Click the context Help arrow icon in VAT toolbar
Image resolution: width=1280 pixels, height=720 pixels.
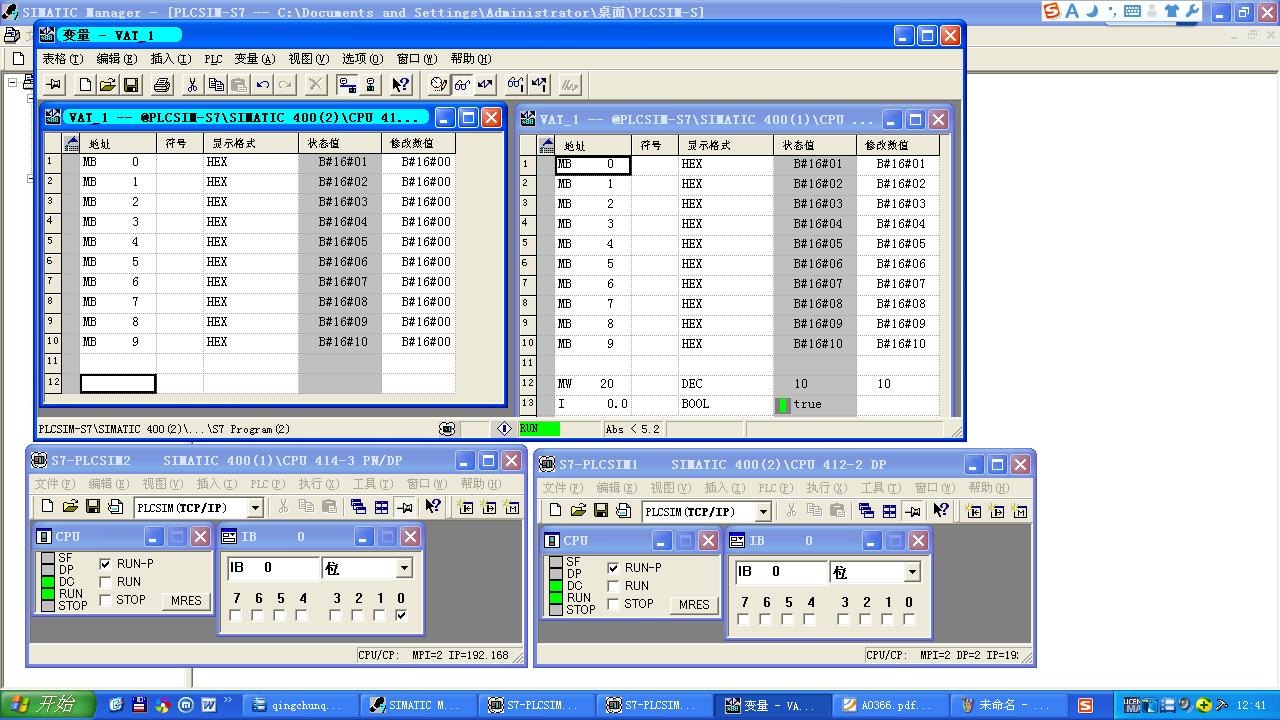point(401,85)
